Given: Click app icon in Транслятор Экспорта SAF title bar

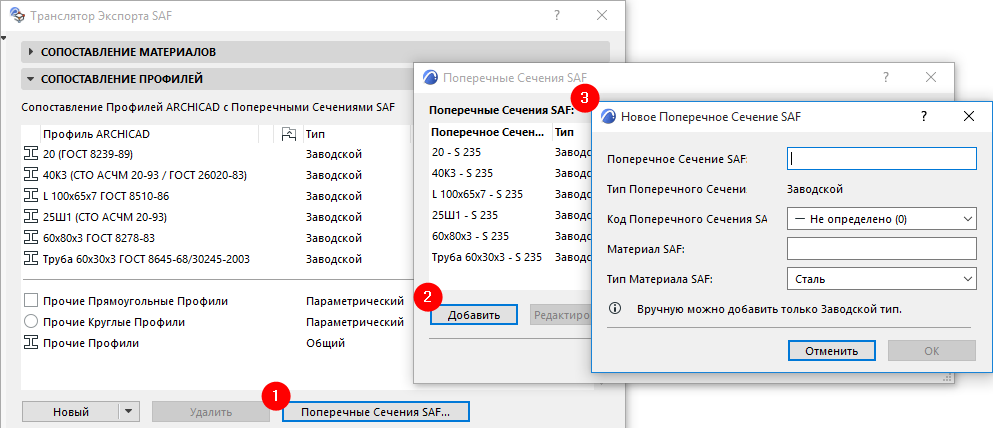Looking at the screenshot, I should click(x=18, y=16).
